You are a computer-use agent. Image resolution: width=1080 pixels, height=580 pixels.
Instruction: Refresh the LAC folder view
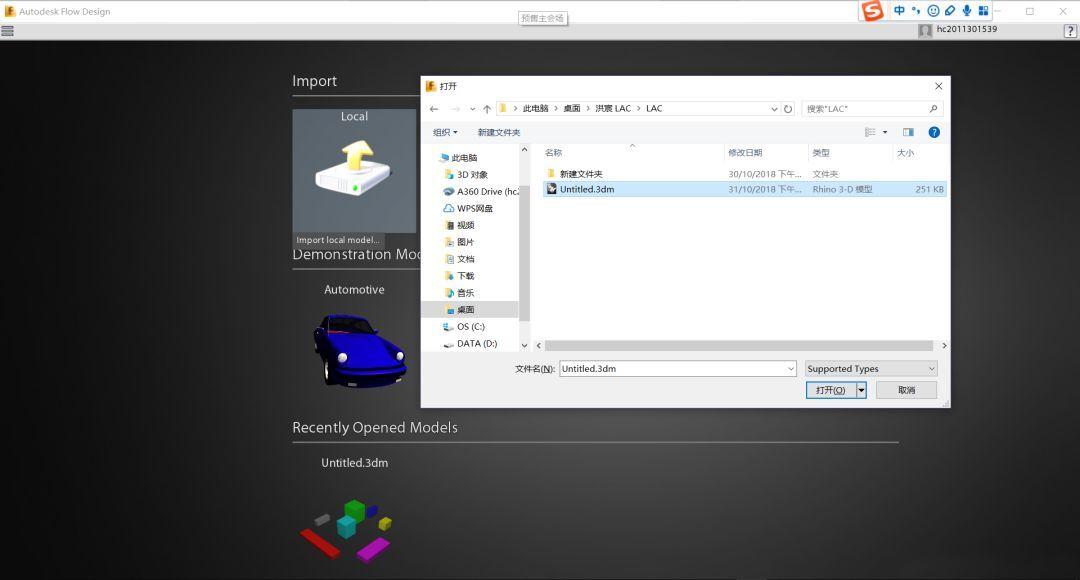click(x=788, y=109)
